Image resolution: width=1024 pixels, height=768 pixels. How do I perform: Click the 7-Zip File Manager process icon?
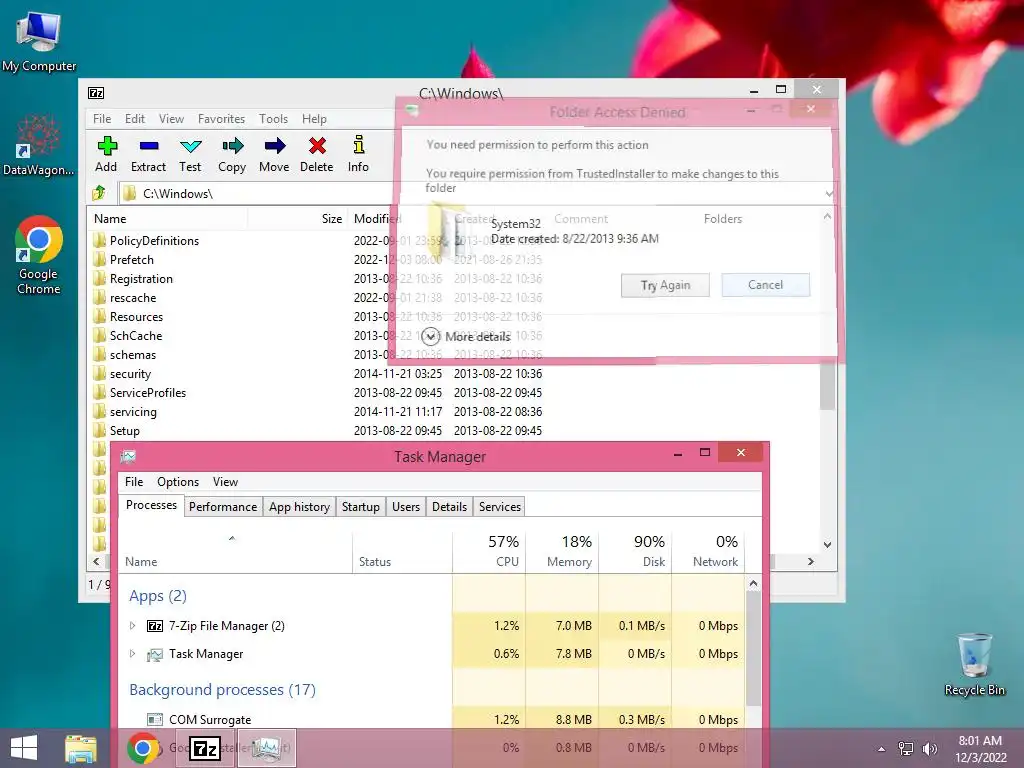coord(155,626)
